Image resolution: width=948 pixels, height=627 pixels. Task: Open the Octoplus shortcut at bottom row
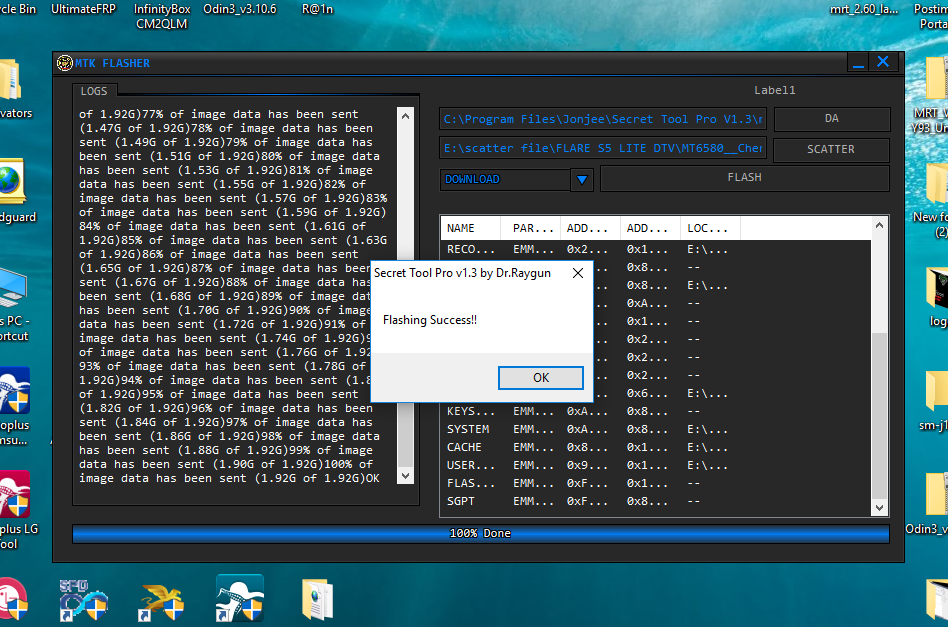click(240, 598)
